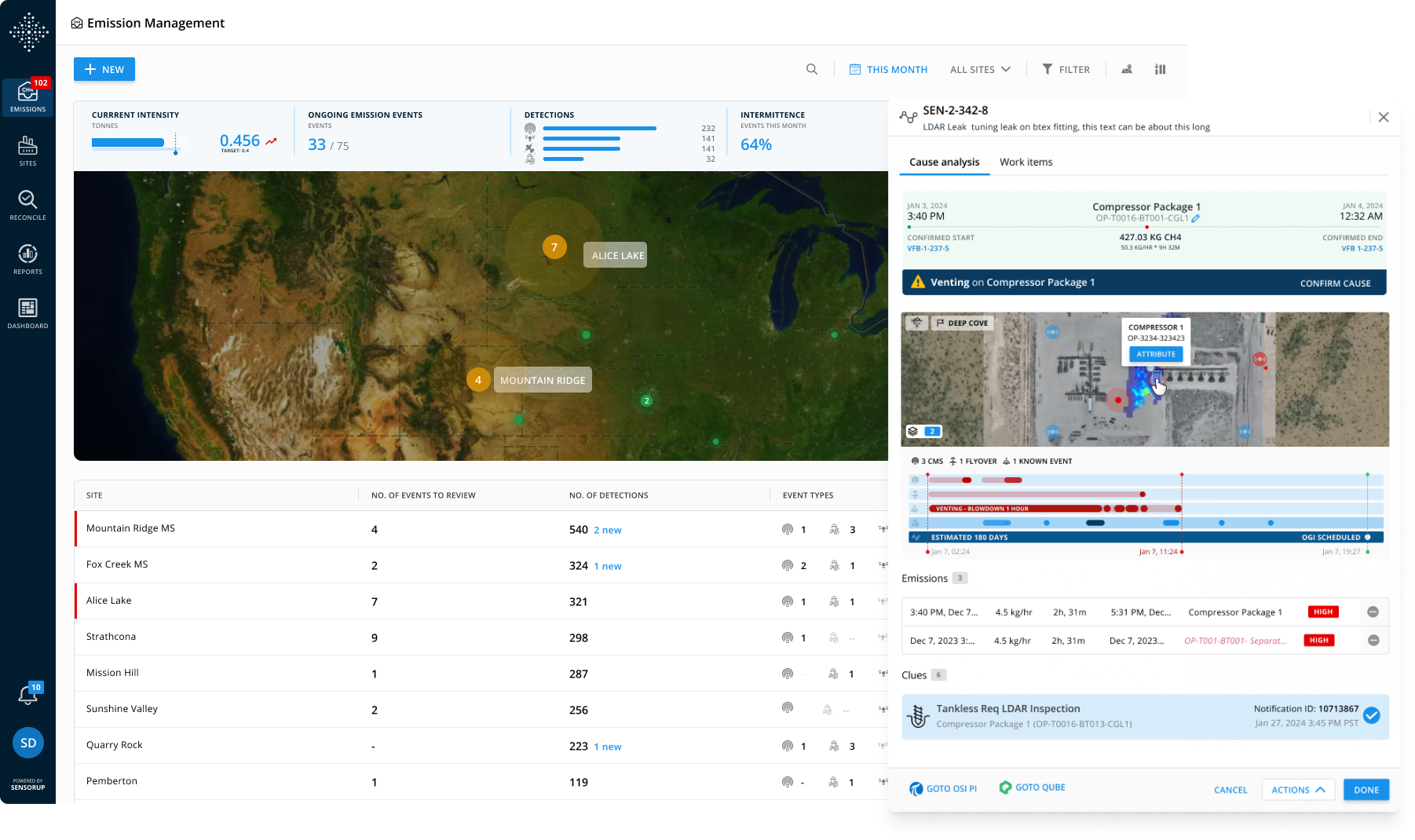Remove the first emission row with minus icon

(1373, 612)
